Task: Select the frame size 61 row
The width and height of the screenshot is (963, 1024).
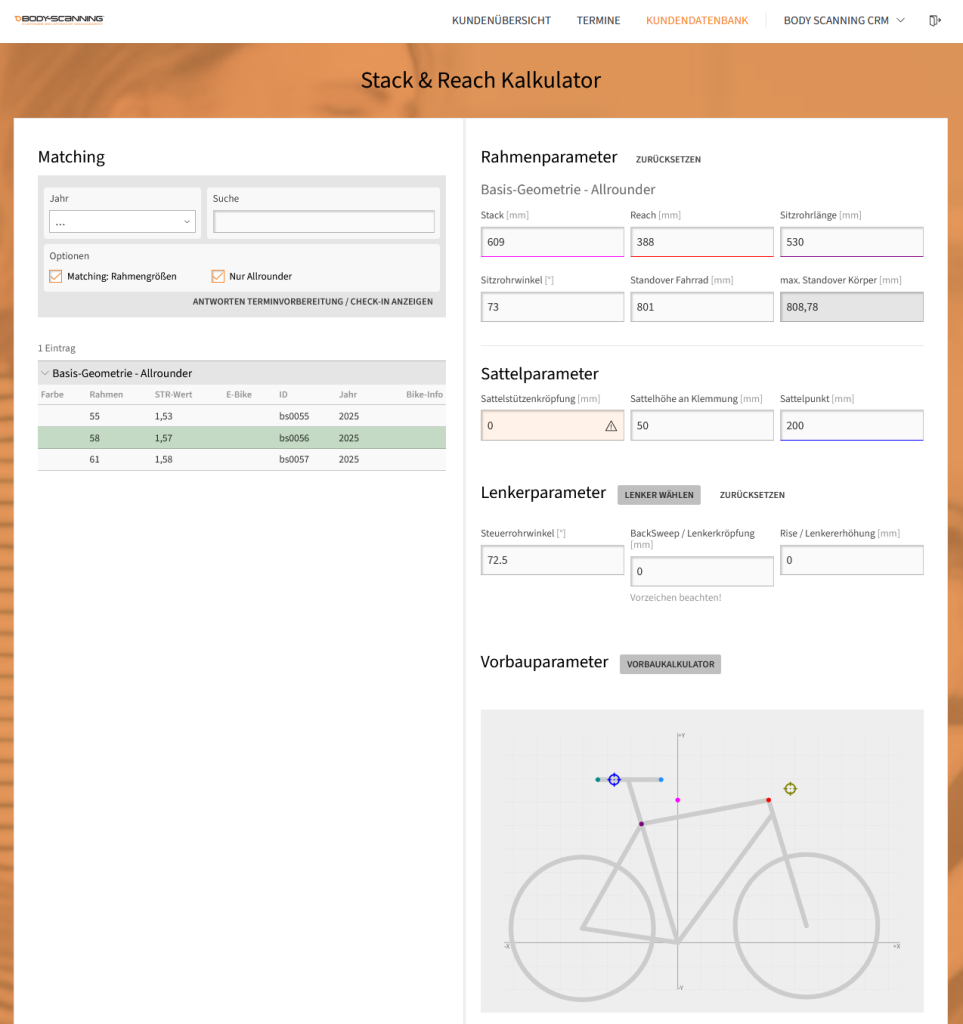Action: (241, 459)
